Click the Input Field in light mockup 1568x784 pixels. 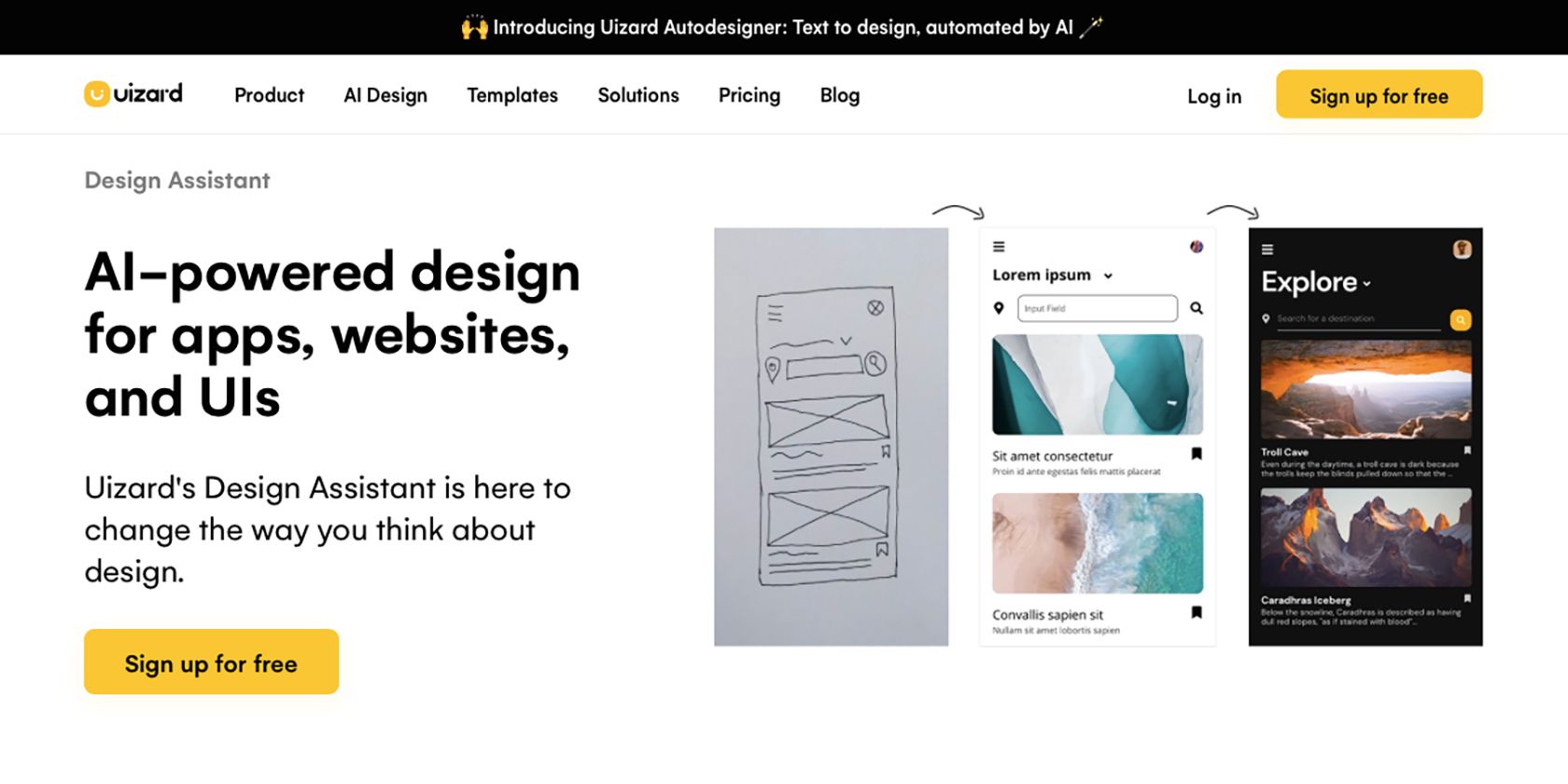click(x=1098, y=308)
